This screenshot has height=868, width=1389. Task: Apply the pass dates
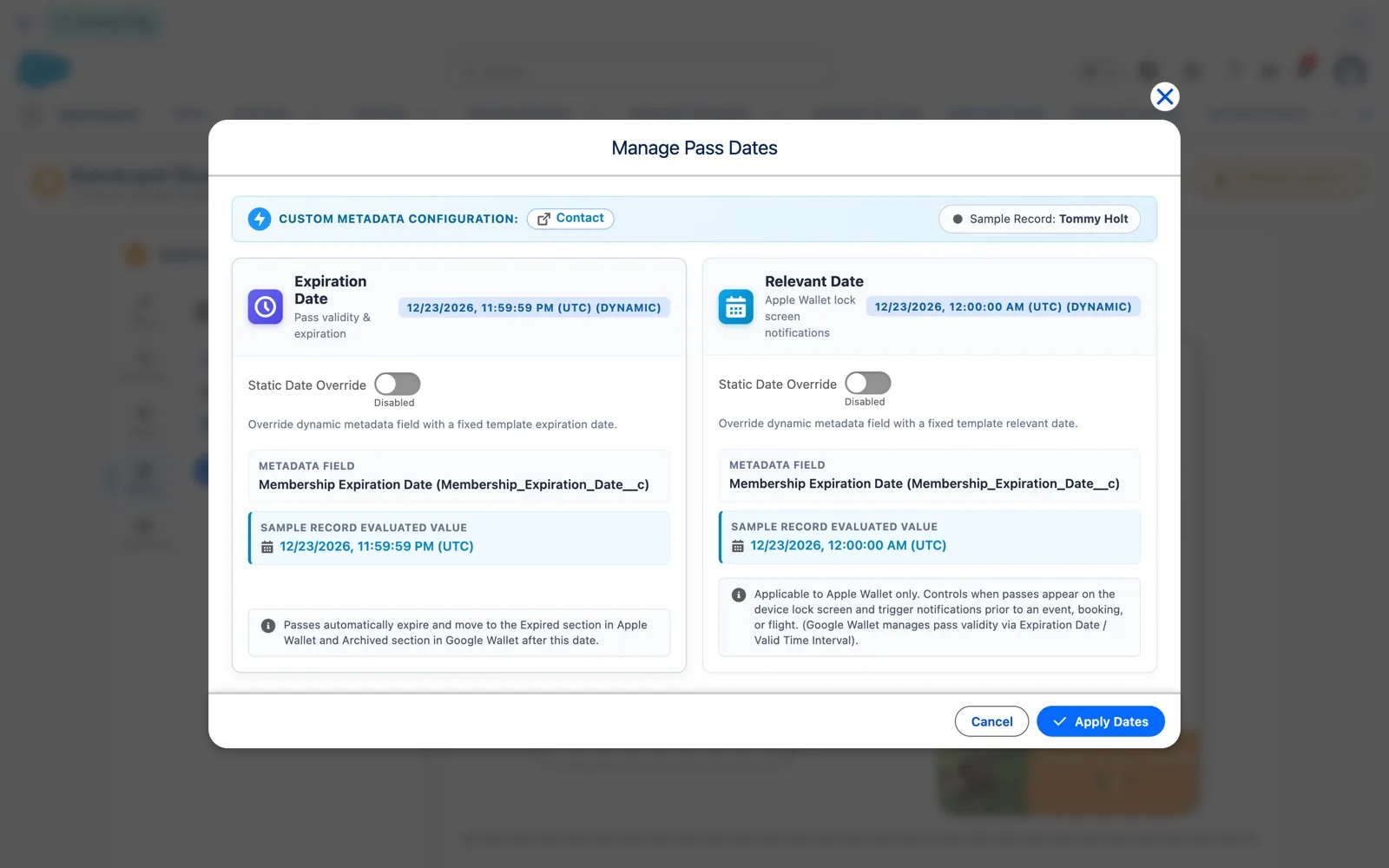(1101, 721)
